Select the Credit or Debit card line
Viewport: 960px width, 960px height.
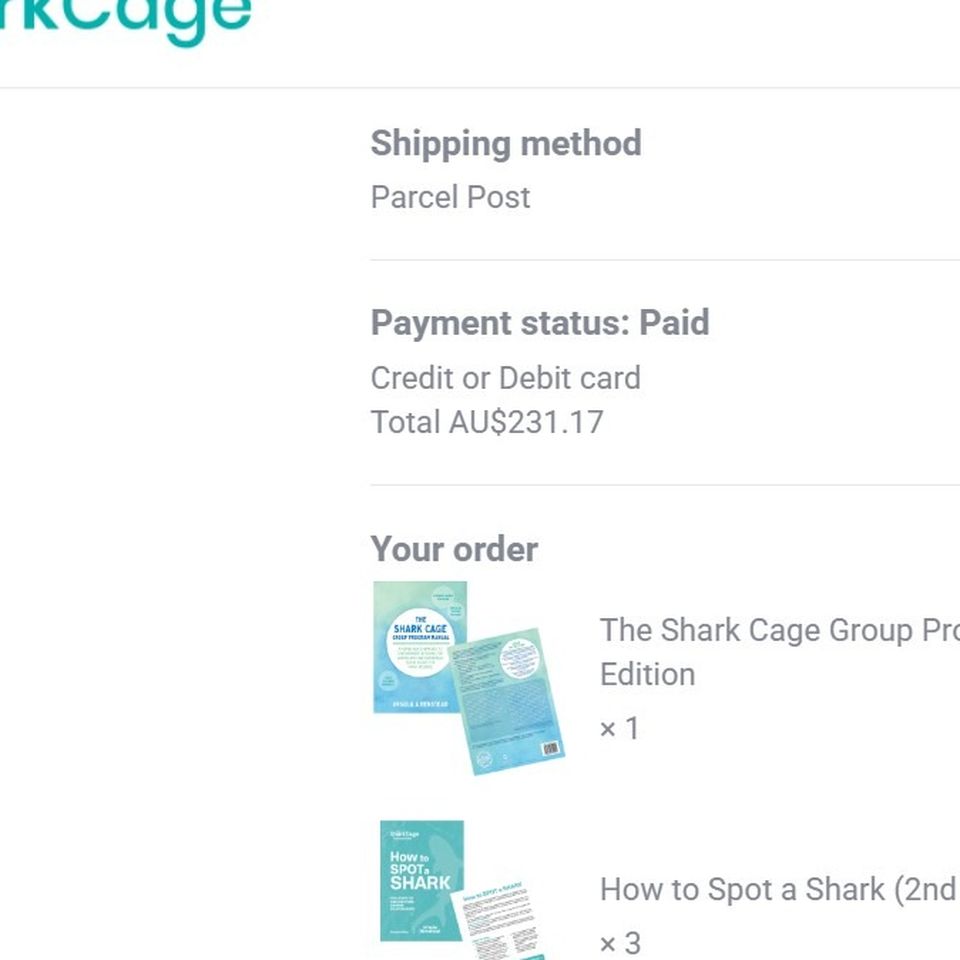[506, 378]
